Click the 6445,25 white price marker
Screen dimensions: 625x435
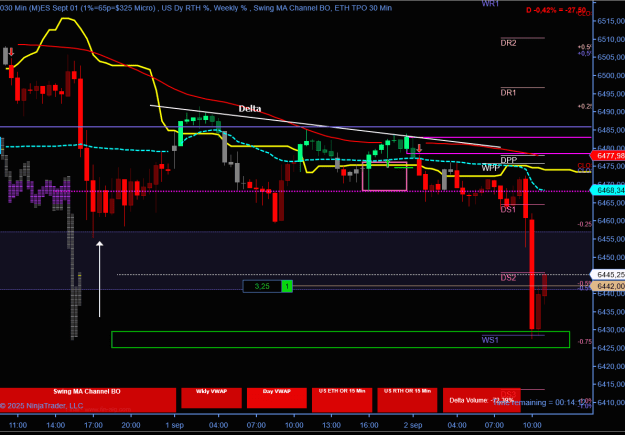pyautogui.click(x=607, y=274)
